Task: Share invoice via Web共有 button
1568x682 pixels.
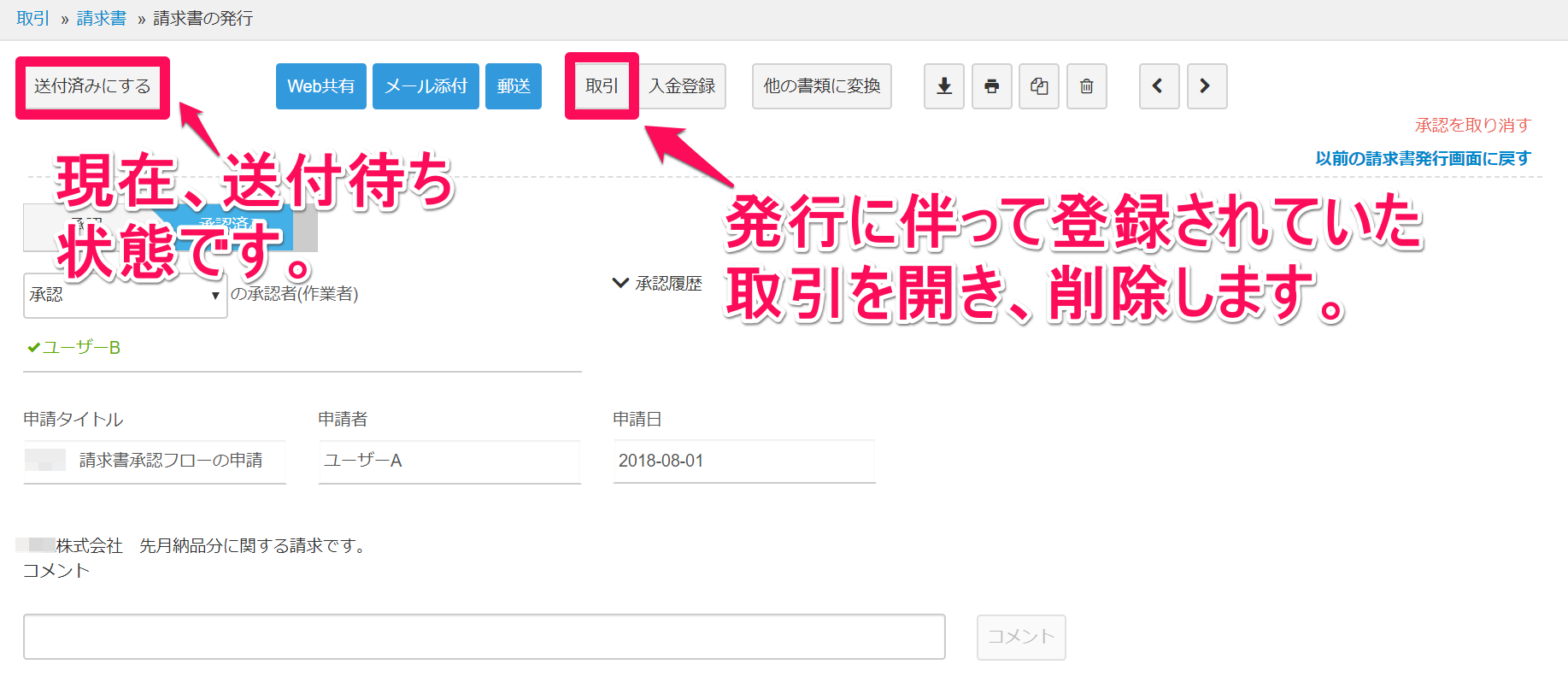Action: click(x=321, y=86)
